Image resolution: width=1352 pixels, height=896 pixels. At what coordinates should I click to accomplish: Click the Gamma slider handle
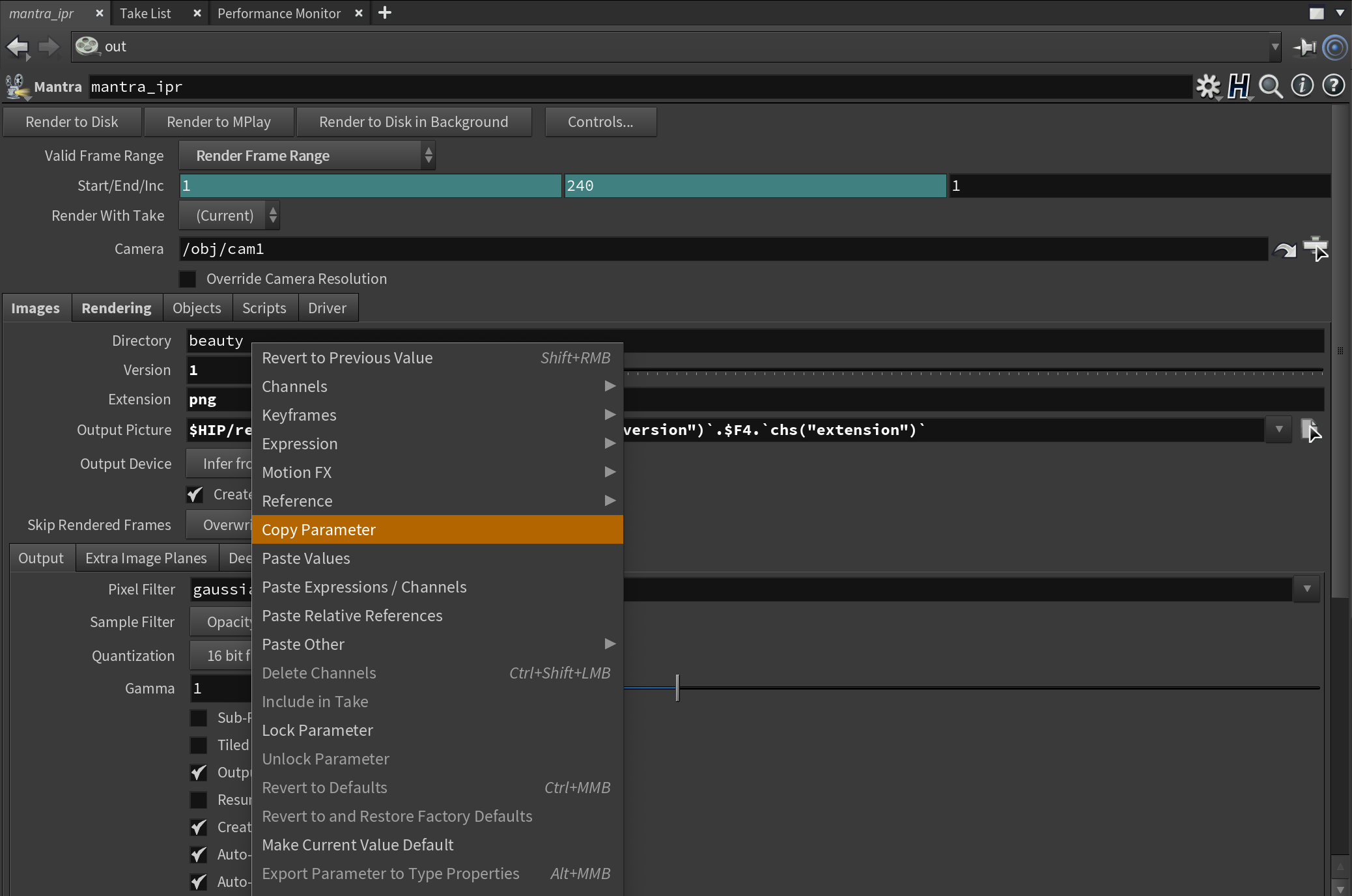point(677,688)
